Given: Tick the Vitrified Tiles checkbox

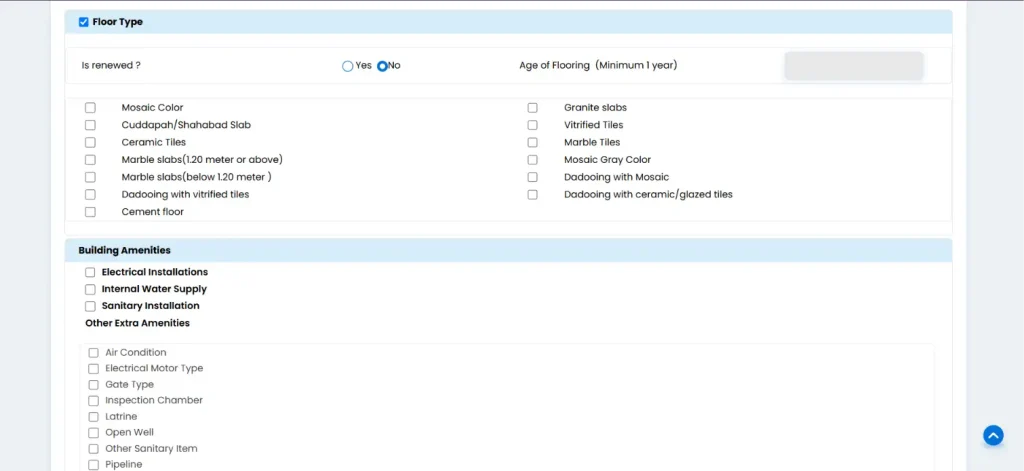Looking at the screenshot, I should click(x=533, y=125).
